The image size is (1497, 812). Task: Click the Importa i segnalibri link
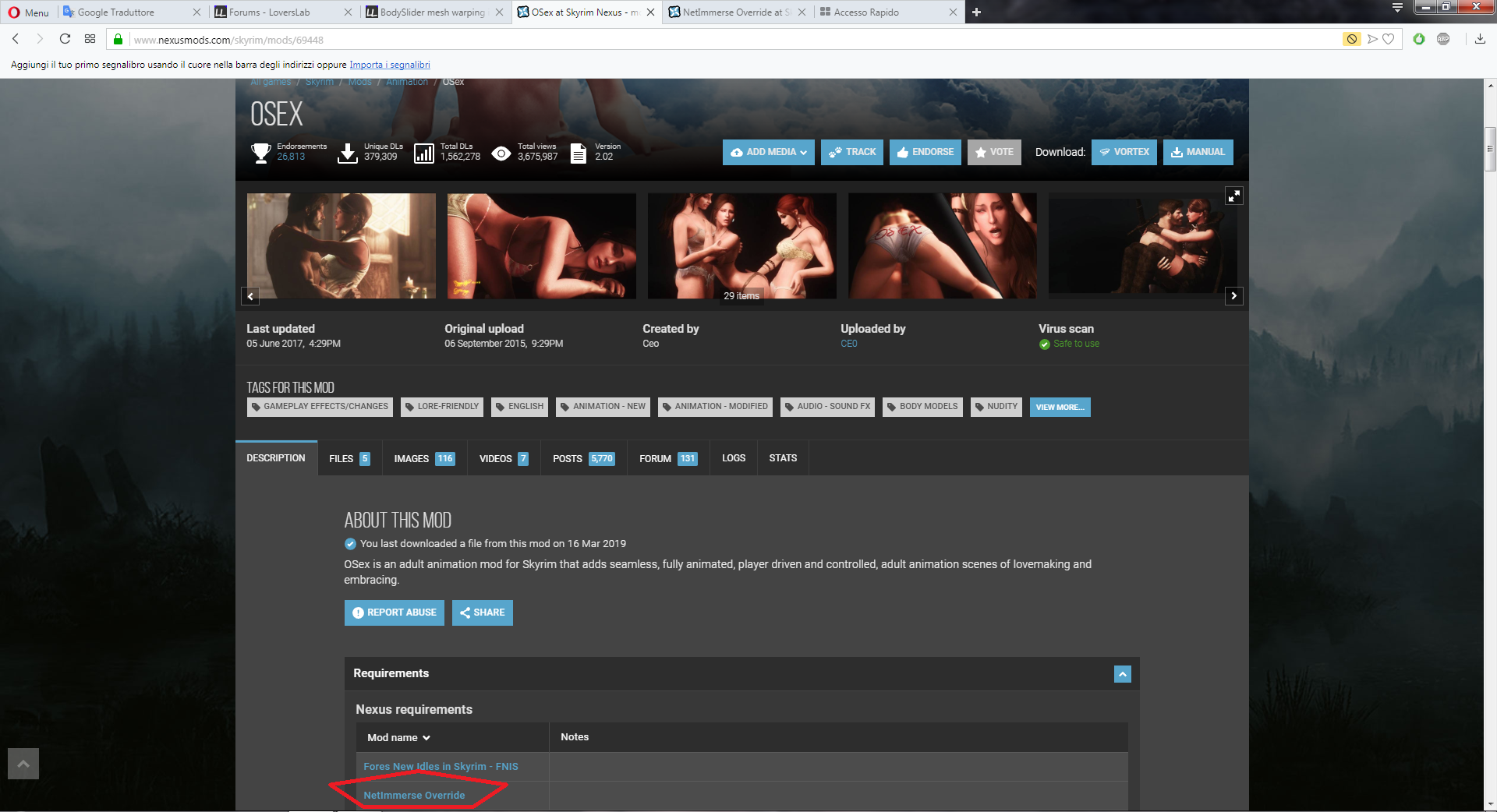coord(390,65)
